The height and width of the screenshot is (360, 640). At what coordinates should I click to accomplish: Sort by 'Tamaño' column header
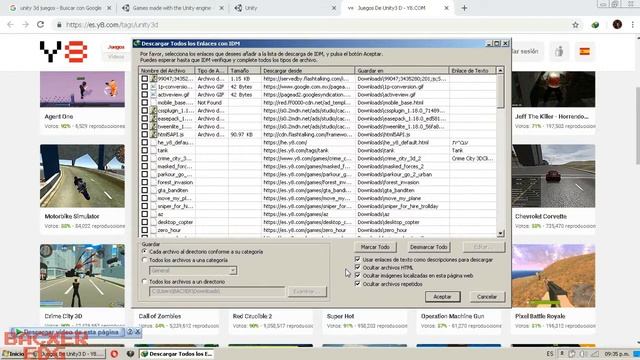[x=244, y=71]
